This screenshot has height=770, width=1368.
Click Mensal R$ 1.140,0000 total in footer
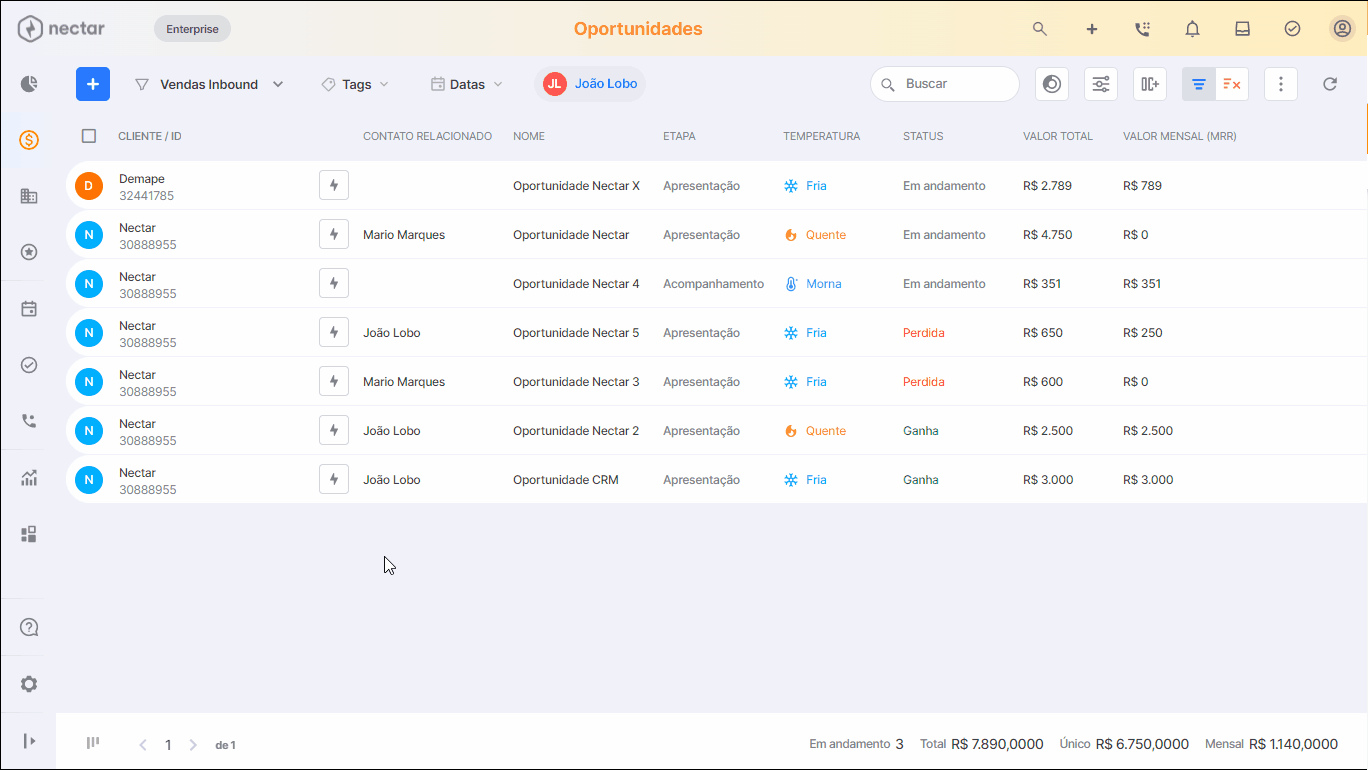point(1271,744)
